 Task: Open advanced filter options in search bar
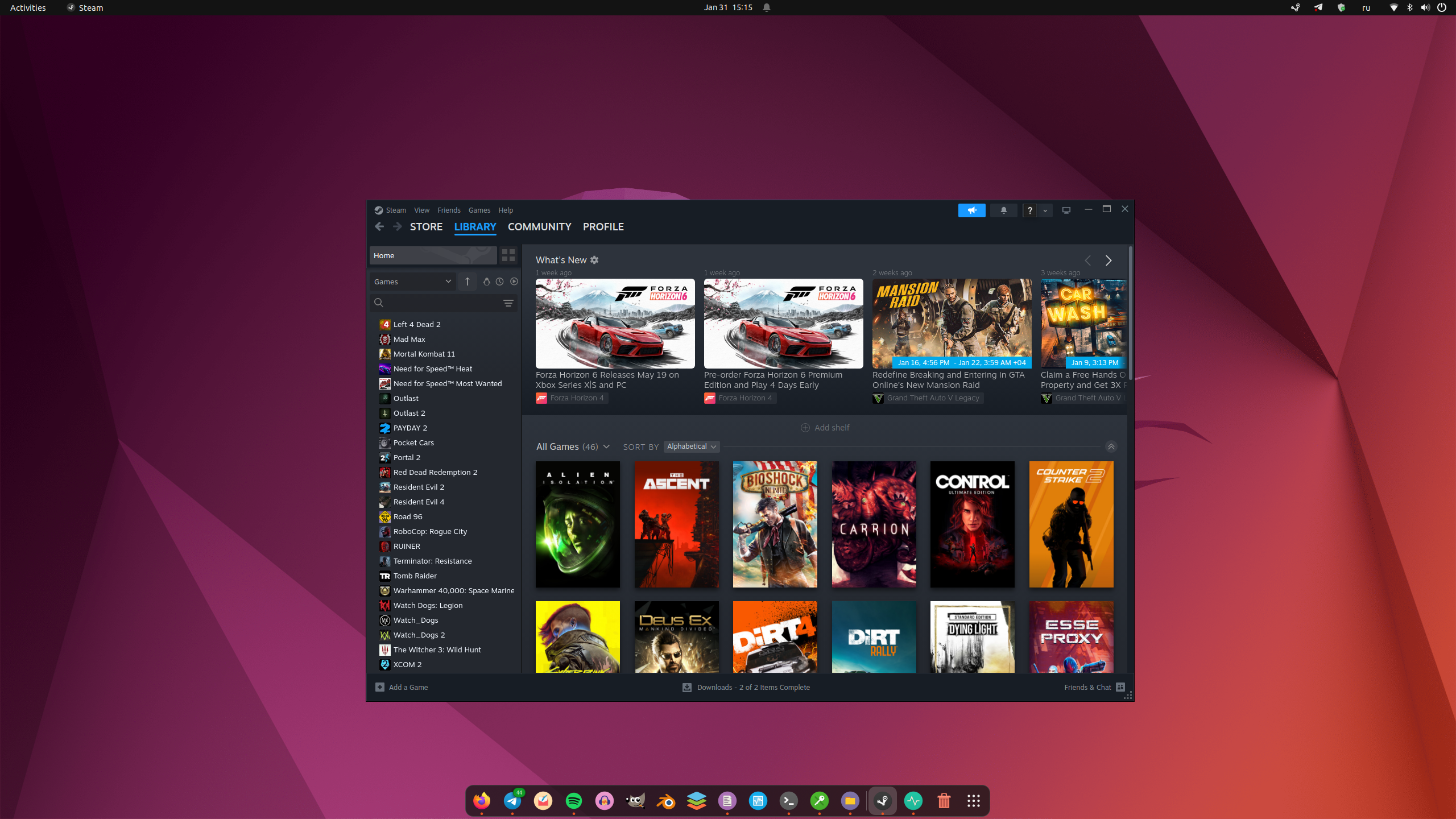pyautogui.click(x=508, y=303)
